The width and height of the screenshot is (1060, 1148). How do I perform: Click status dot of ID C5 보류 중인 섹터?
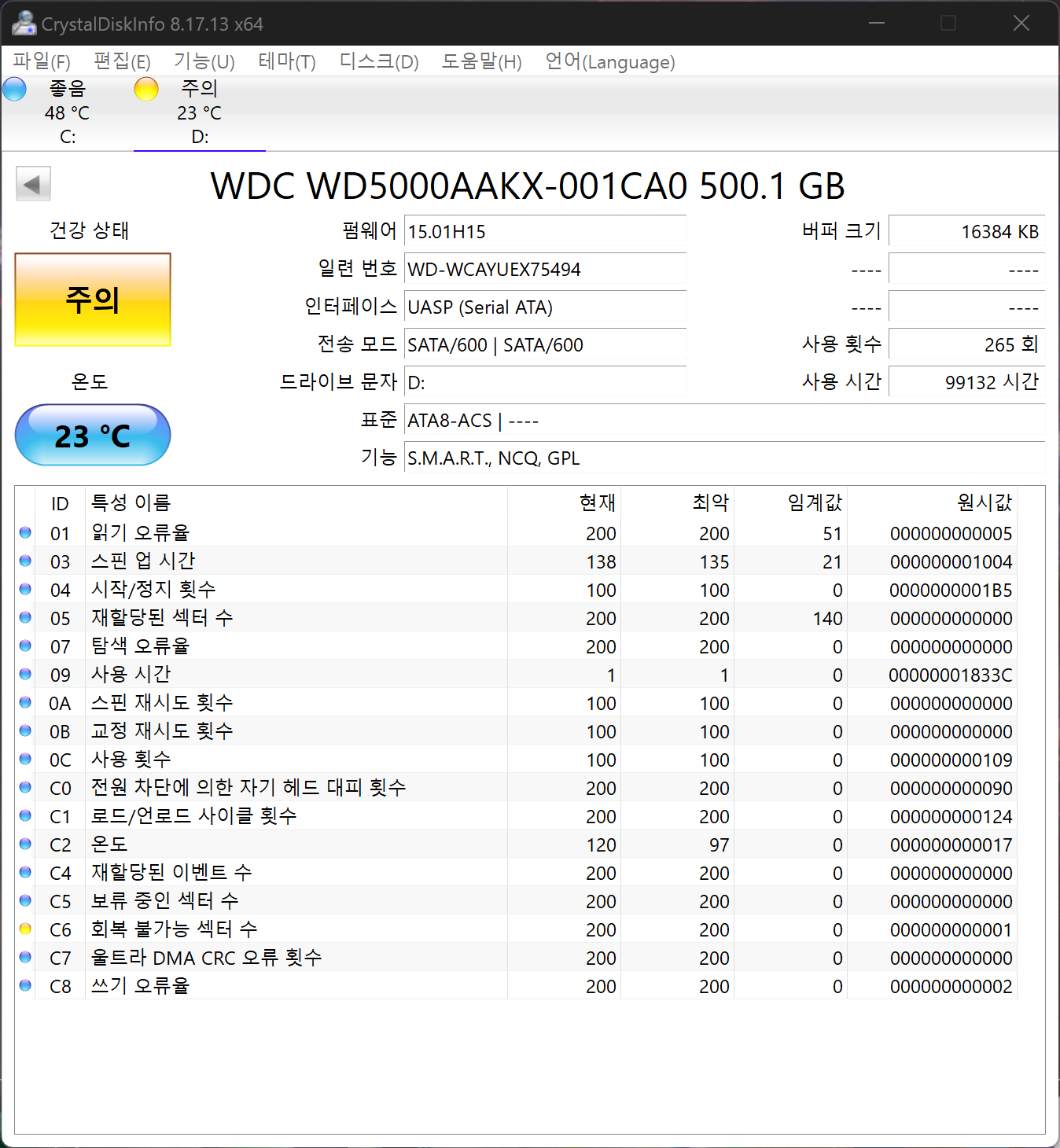point(25,900)
